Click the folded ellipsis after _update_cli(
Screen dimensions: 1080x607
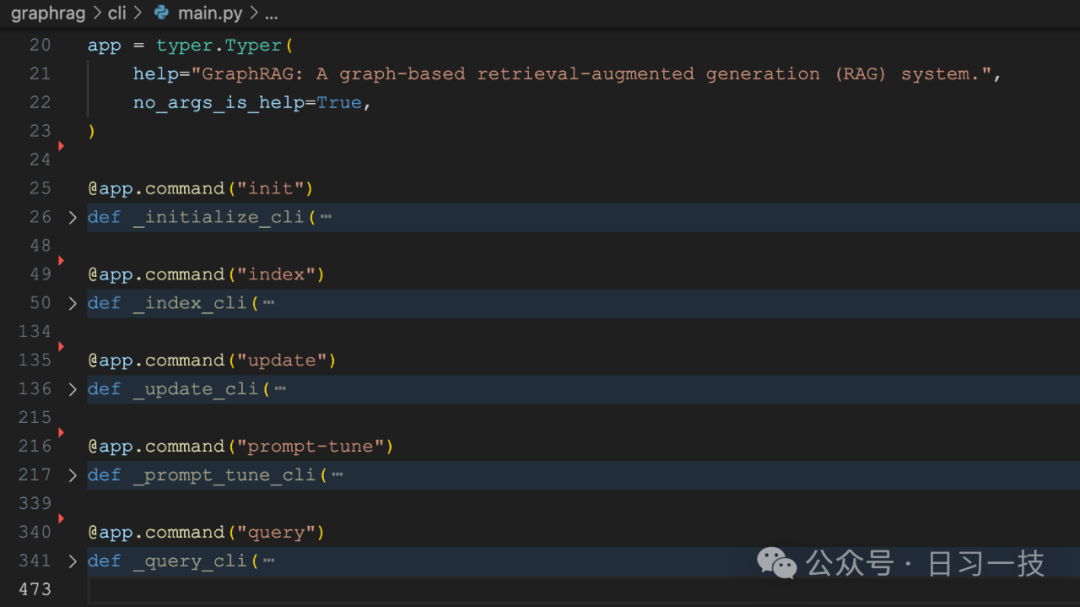(x=280, y=389)
